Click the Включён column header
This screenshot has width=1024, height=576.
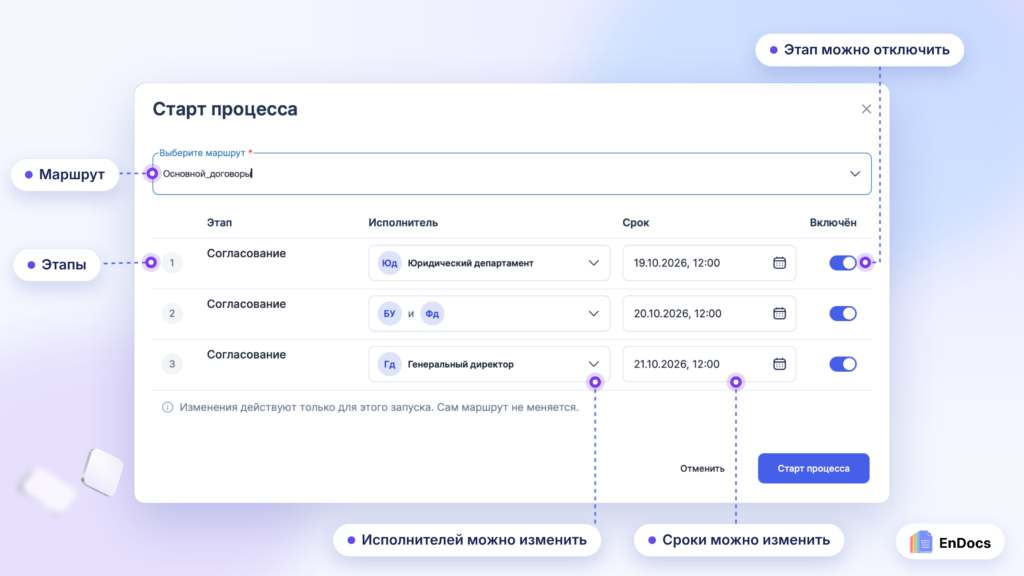tap(833, 223)
